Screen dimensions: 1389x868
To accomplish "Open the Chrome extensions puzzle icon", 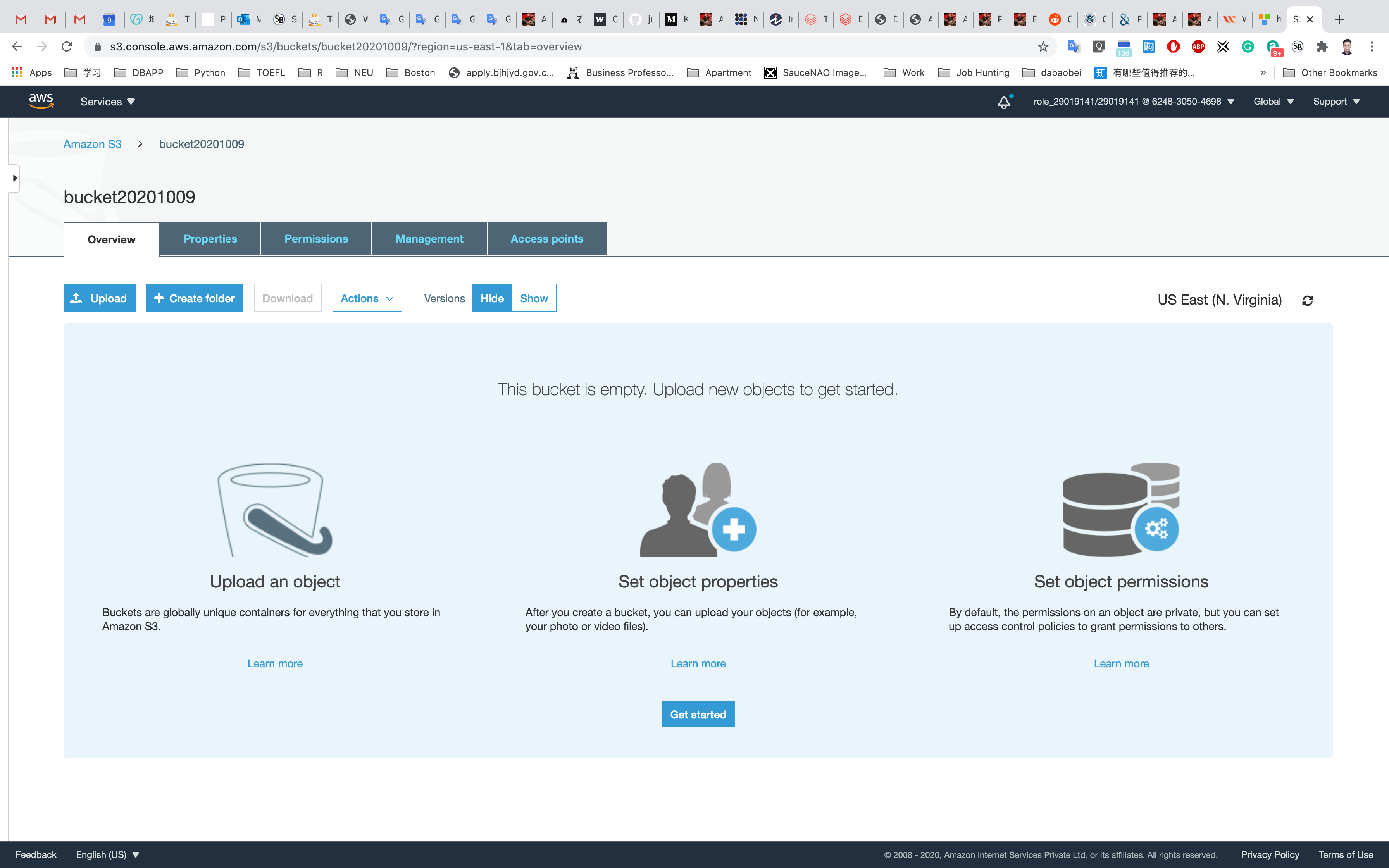I will [1322, 46].
